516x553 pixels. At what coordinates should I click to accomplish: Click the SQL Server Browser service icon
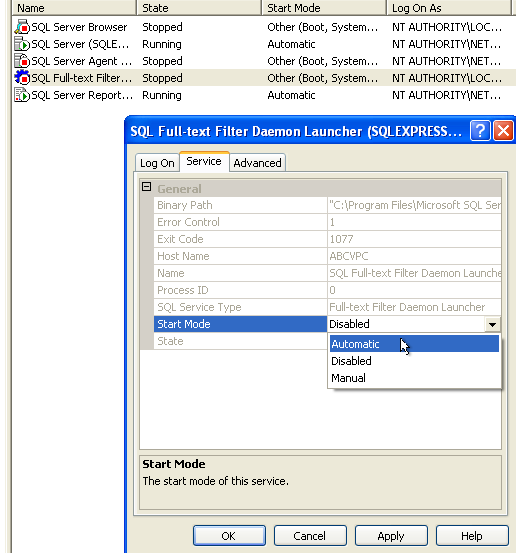(x=22, y=27)
